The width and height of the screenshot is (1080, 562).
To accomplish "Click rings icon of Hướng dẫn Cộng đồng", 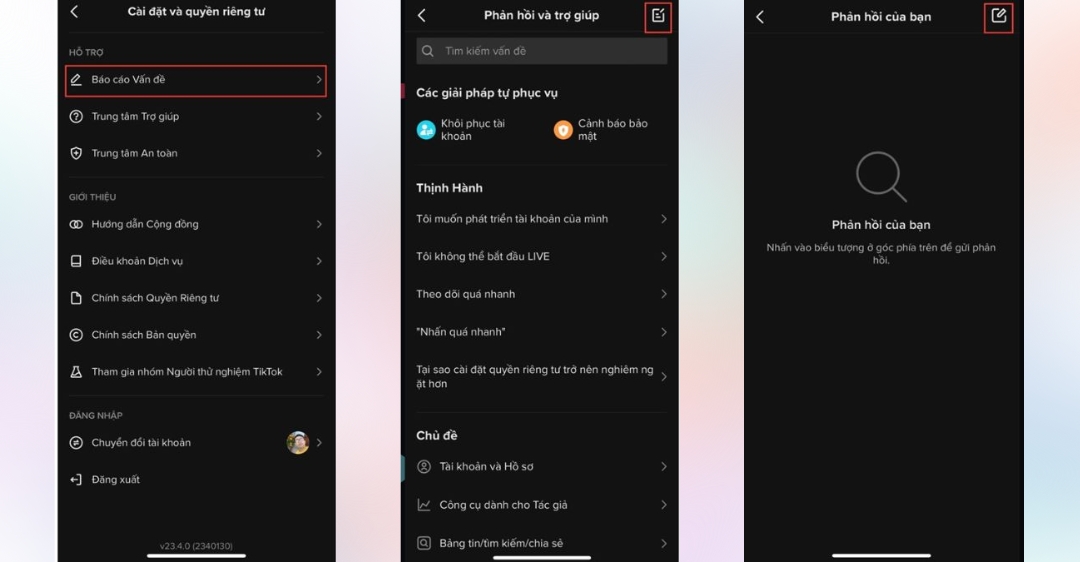I will coord(76,225).
